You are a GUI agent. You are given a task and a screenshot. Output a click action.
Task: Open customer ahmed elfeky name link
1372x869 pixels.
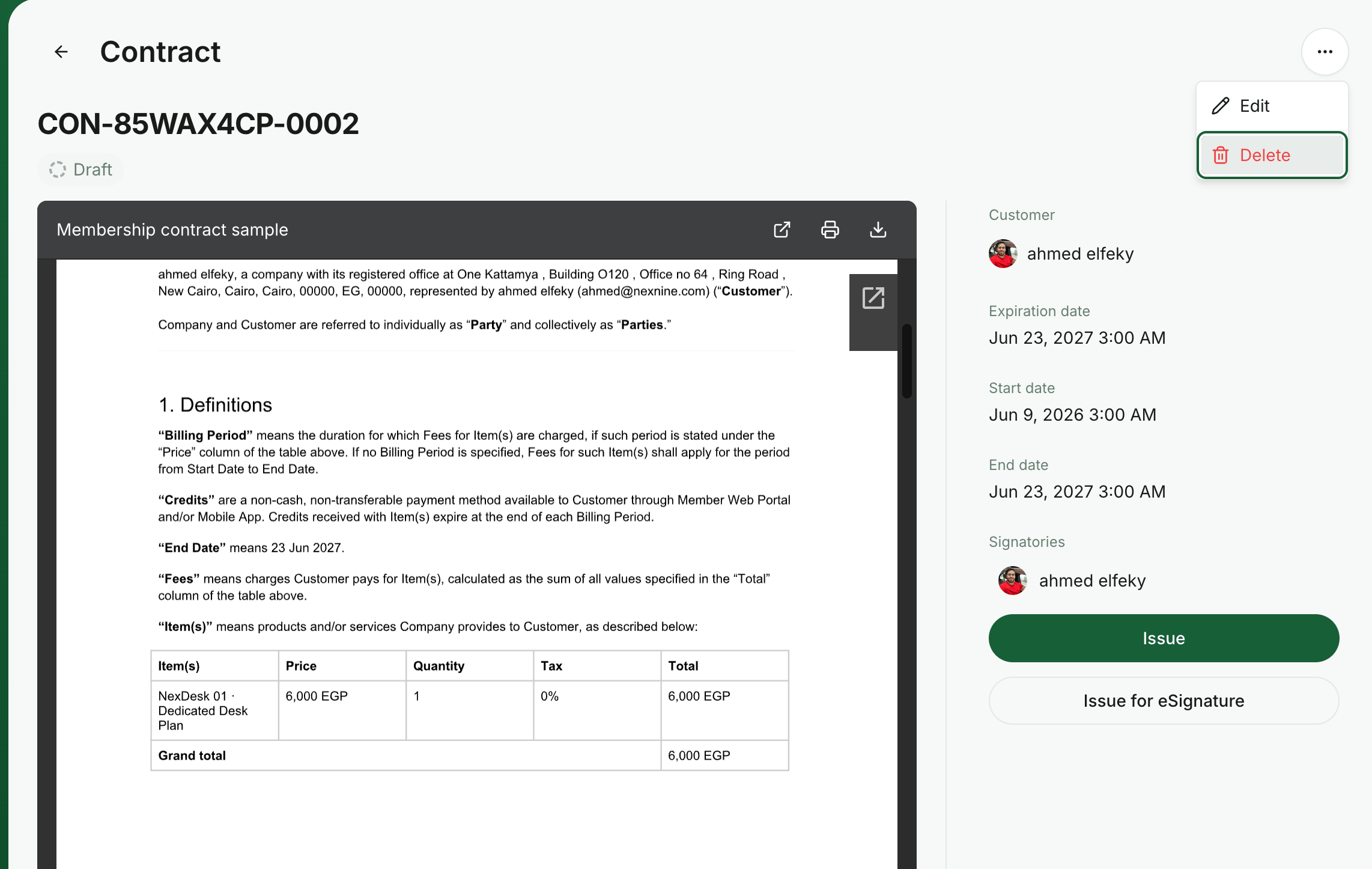click(x=1080, y=254)
